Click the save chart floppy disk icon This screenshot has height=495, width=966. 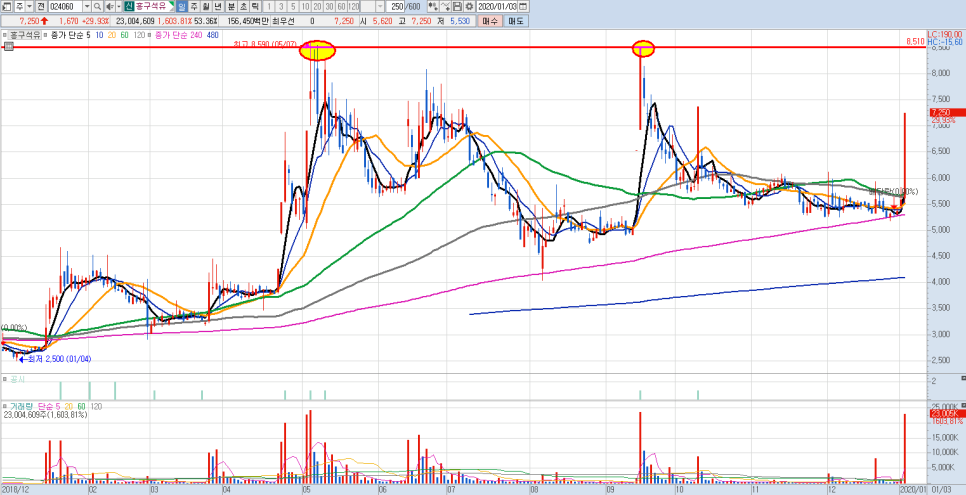point(457,6)
